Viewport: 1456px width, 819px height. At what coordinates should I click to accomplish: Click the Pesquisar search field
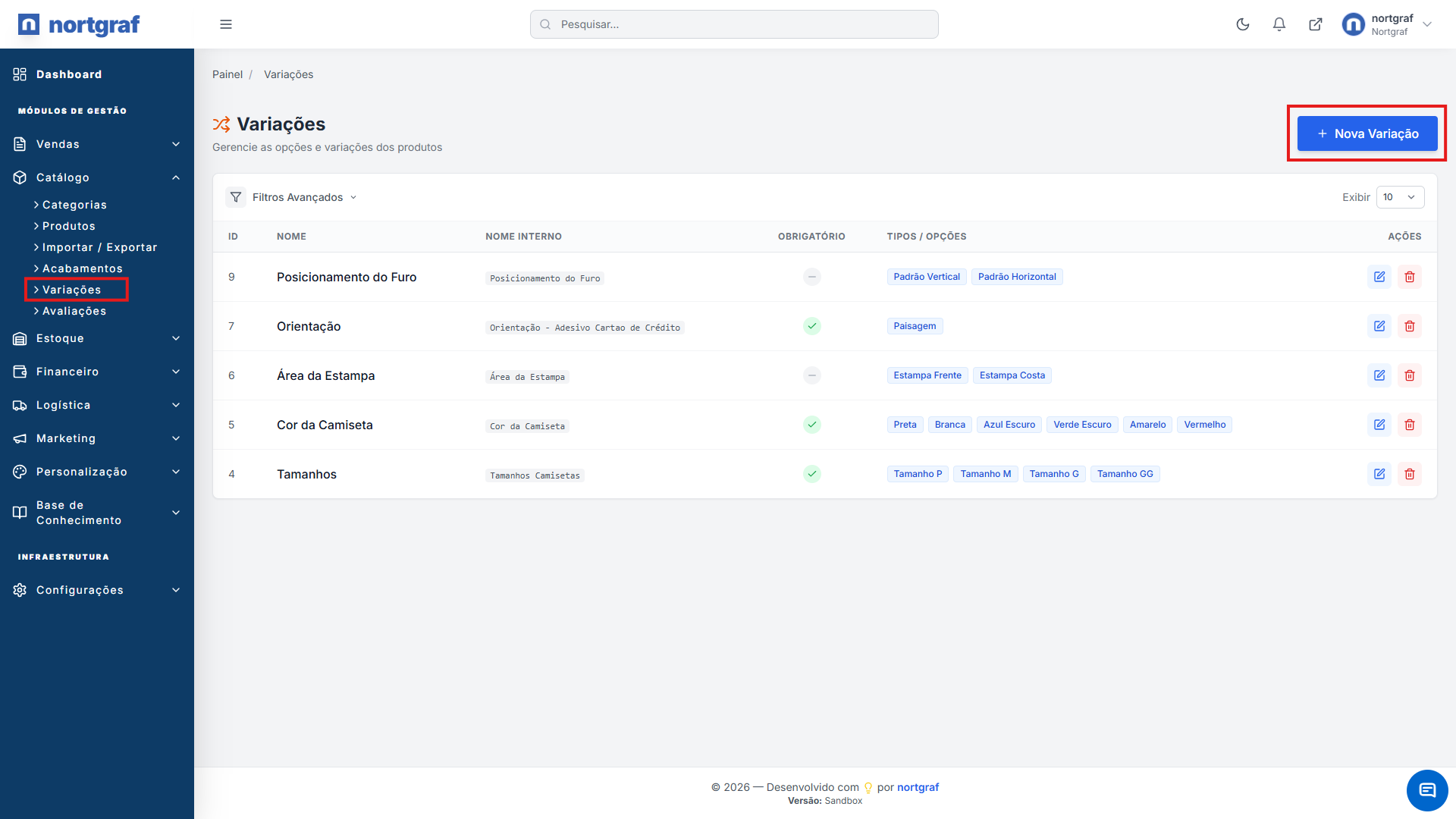tap(733, 24)
